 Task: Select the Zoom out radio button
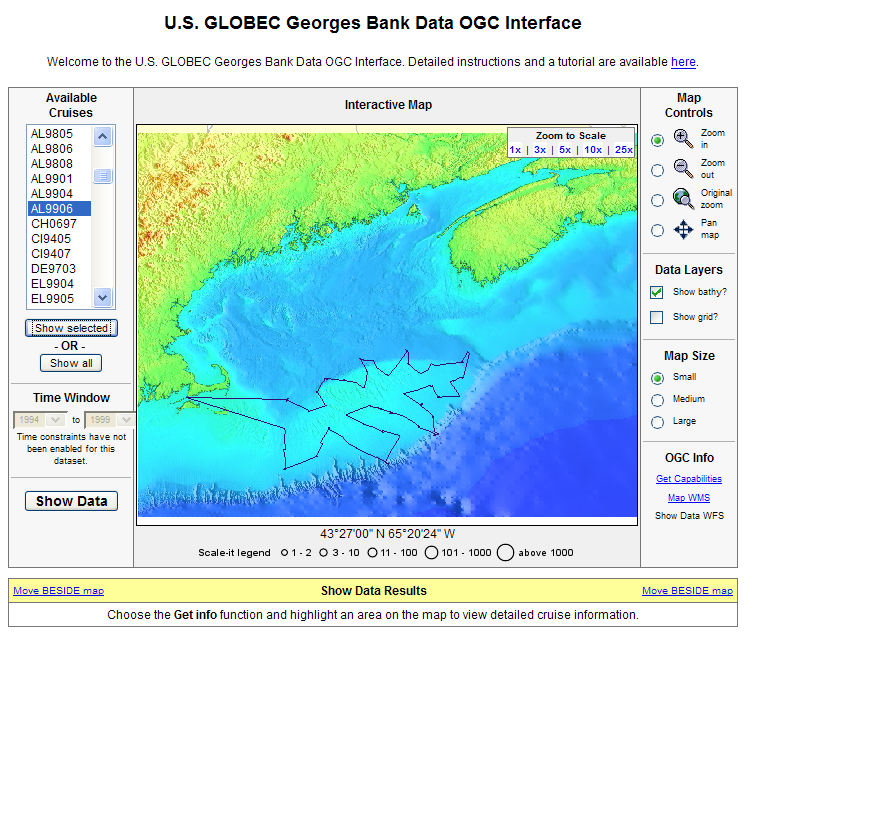(657, 170)
